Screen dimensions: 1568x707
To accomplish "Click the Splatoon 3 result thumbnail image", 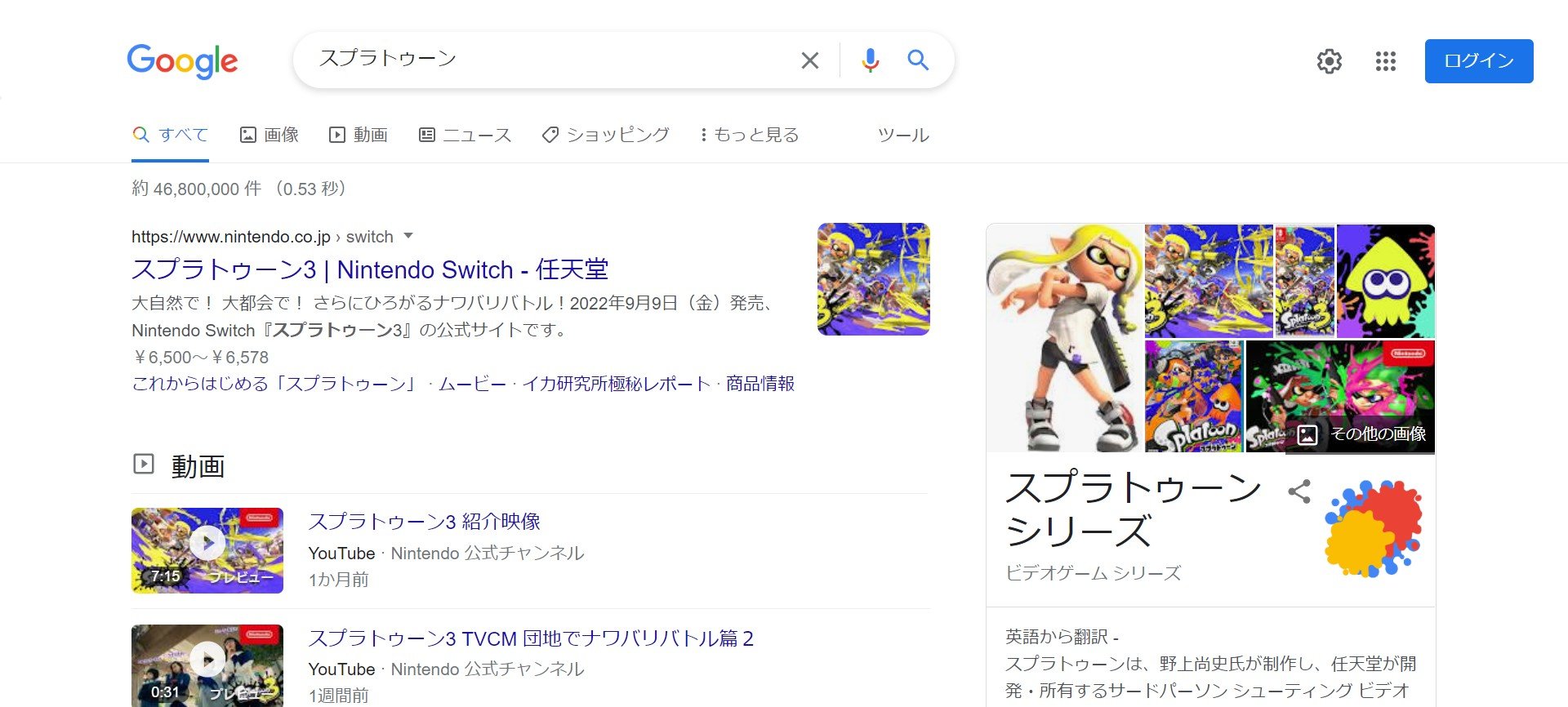I will [x=874, y=279].
